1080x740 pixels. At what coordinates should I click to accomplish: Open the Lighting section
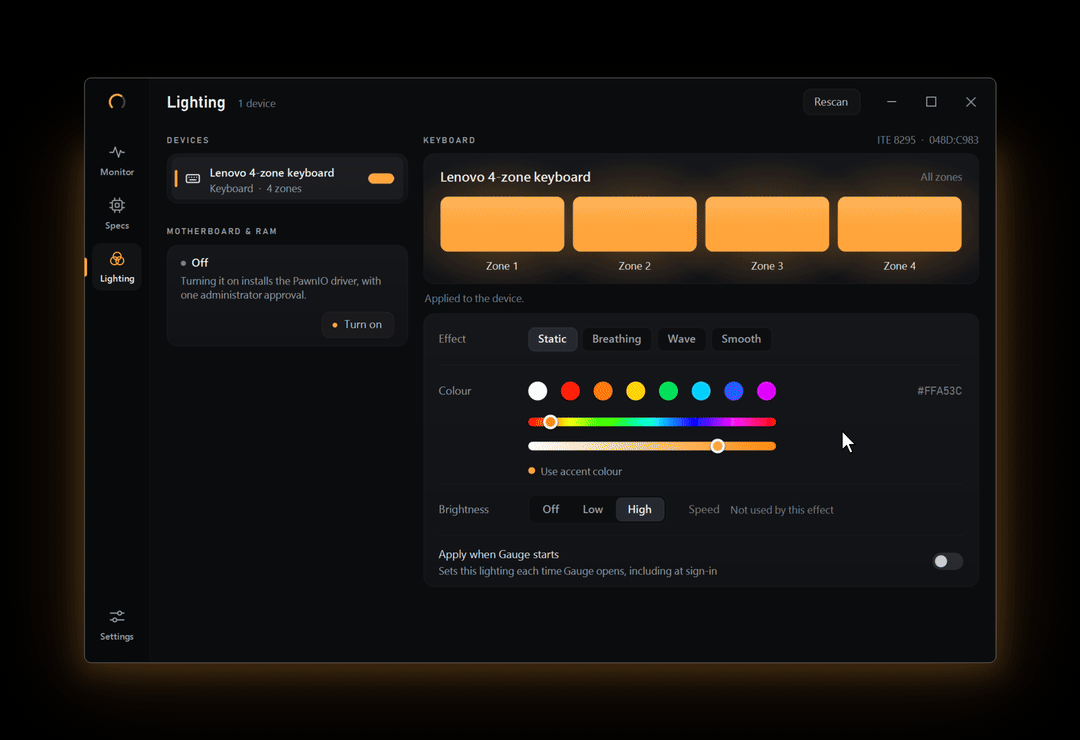(117, 267)
